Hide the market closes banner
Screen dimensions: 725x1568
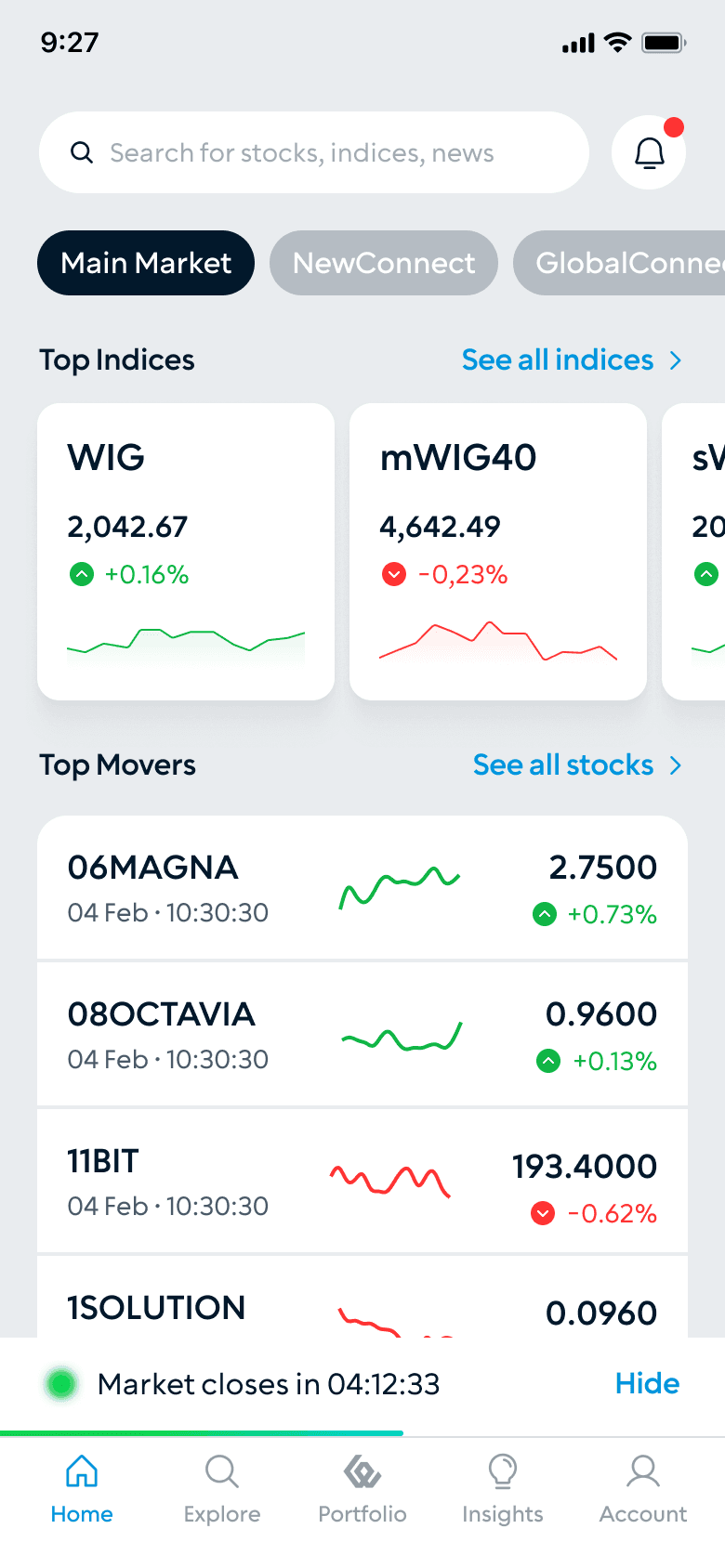pos(647,1383)
